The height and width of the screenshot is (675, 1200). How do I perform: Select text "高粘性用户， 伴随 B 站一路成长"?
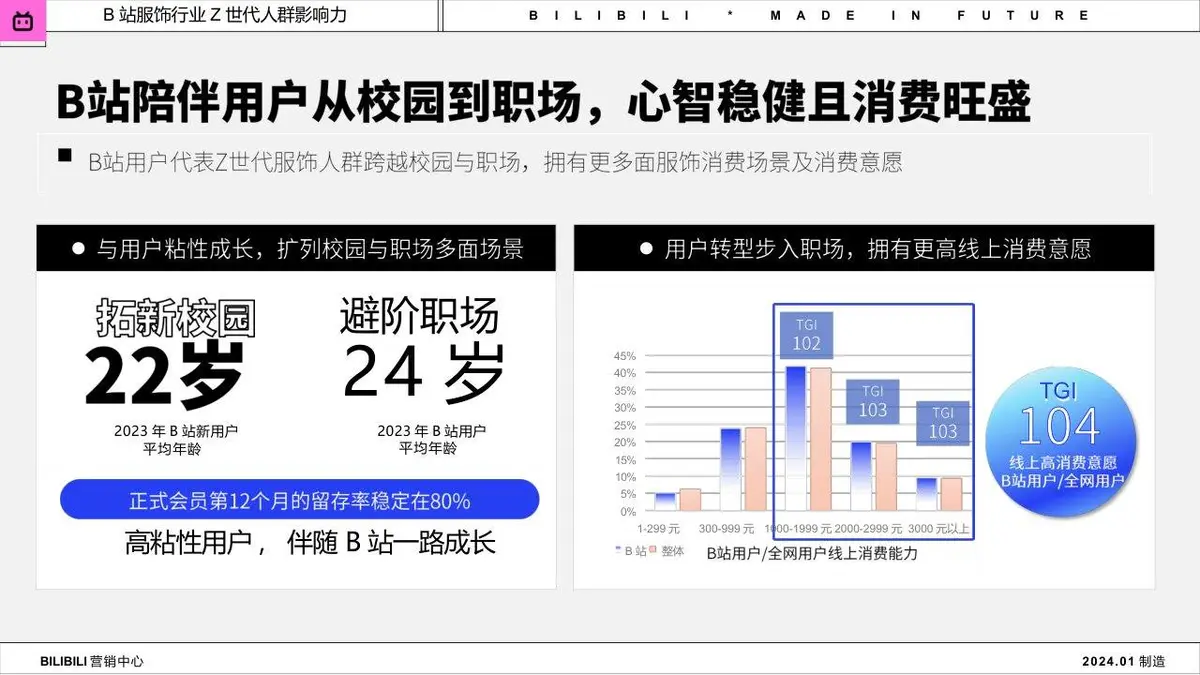[x=310, y=543]
